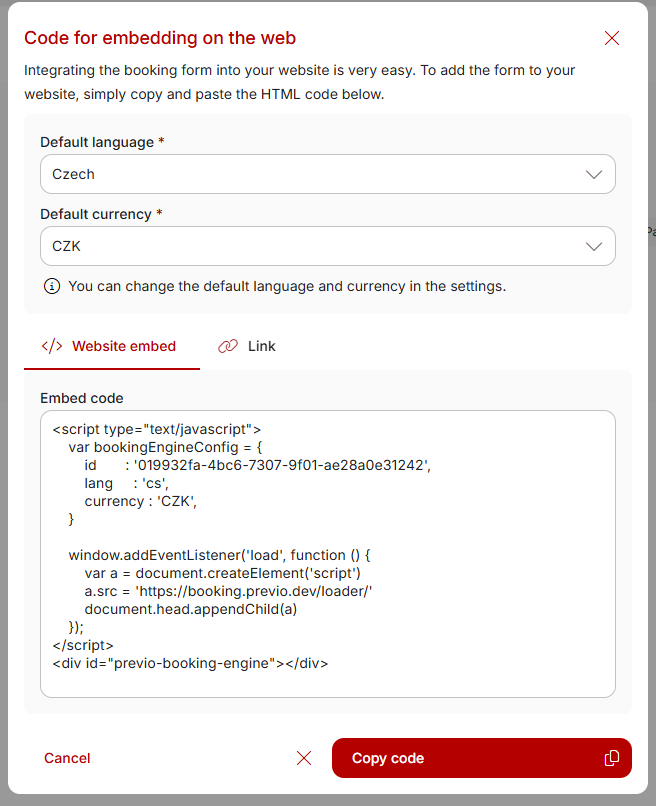Viewport: 656px width, 806px height.
Task: Close the embed code dialog with the X icon
Action: point(612,38)
